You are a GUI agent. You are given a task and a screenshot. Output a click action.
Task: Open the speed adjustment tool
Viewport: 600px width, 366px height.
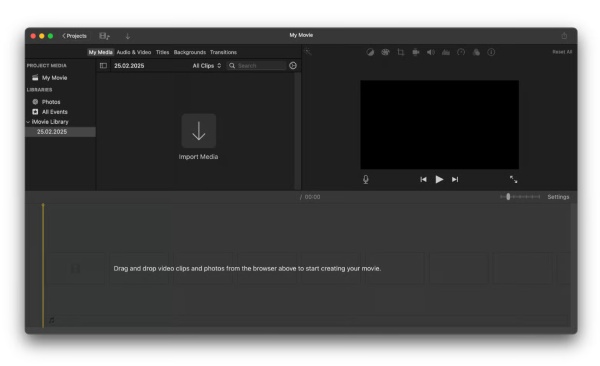tap(461, 52)
